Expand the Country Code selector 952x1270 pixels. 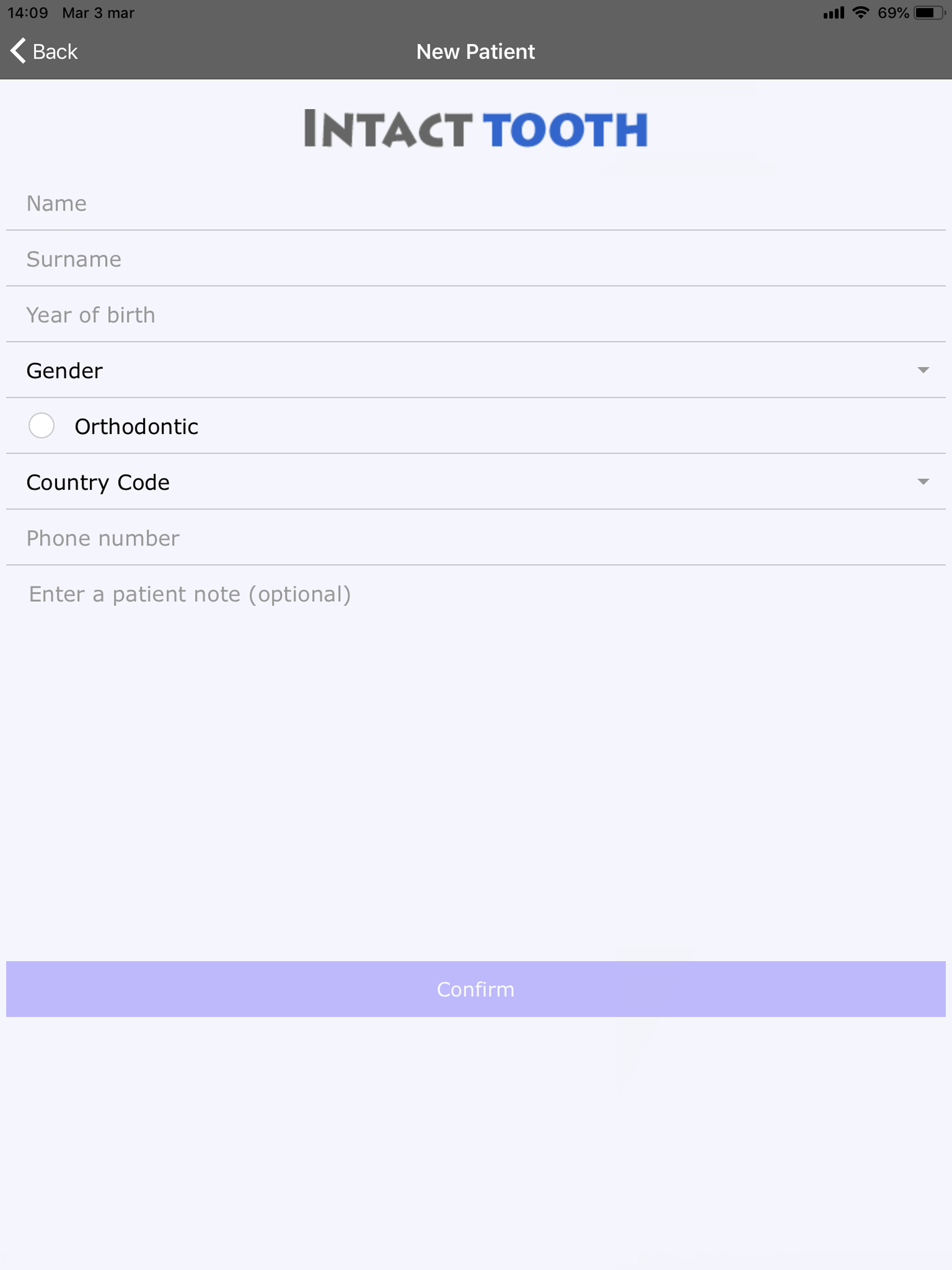476,482
